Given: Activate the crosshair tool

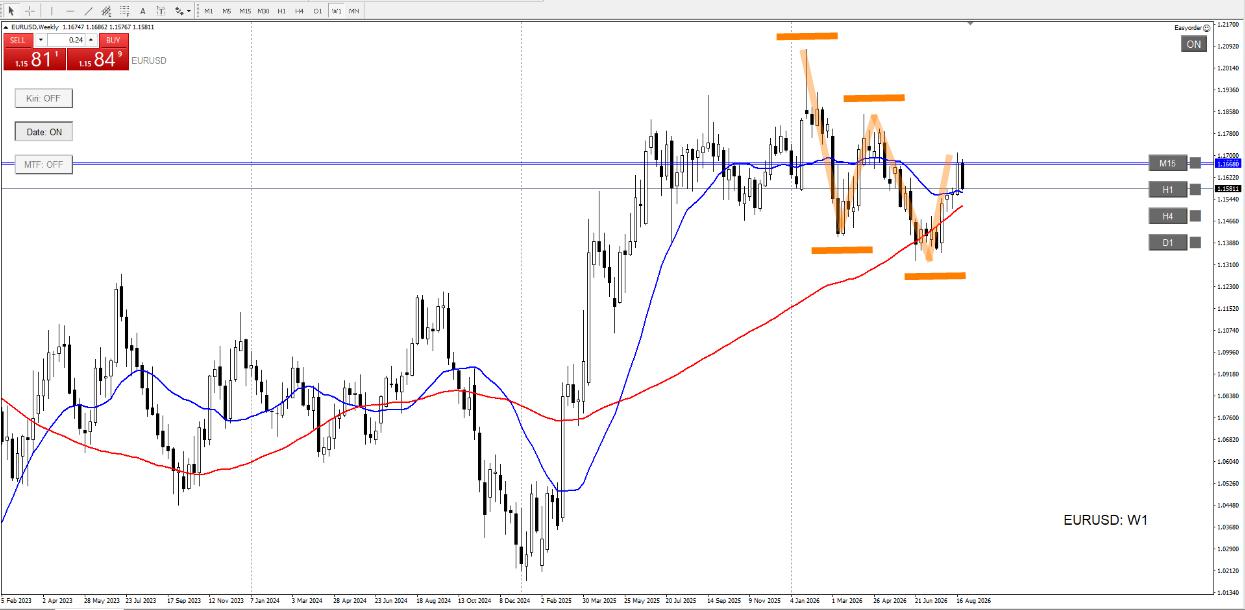Looking at the screenshot, I should 30,11.
